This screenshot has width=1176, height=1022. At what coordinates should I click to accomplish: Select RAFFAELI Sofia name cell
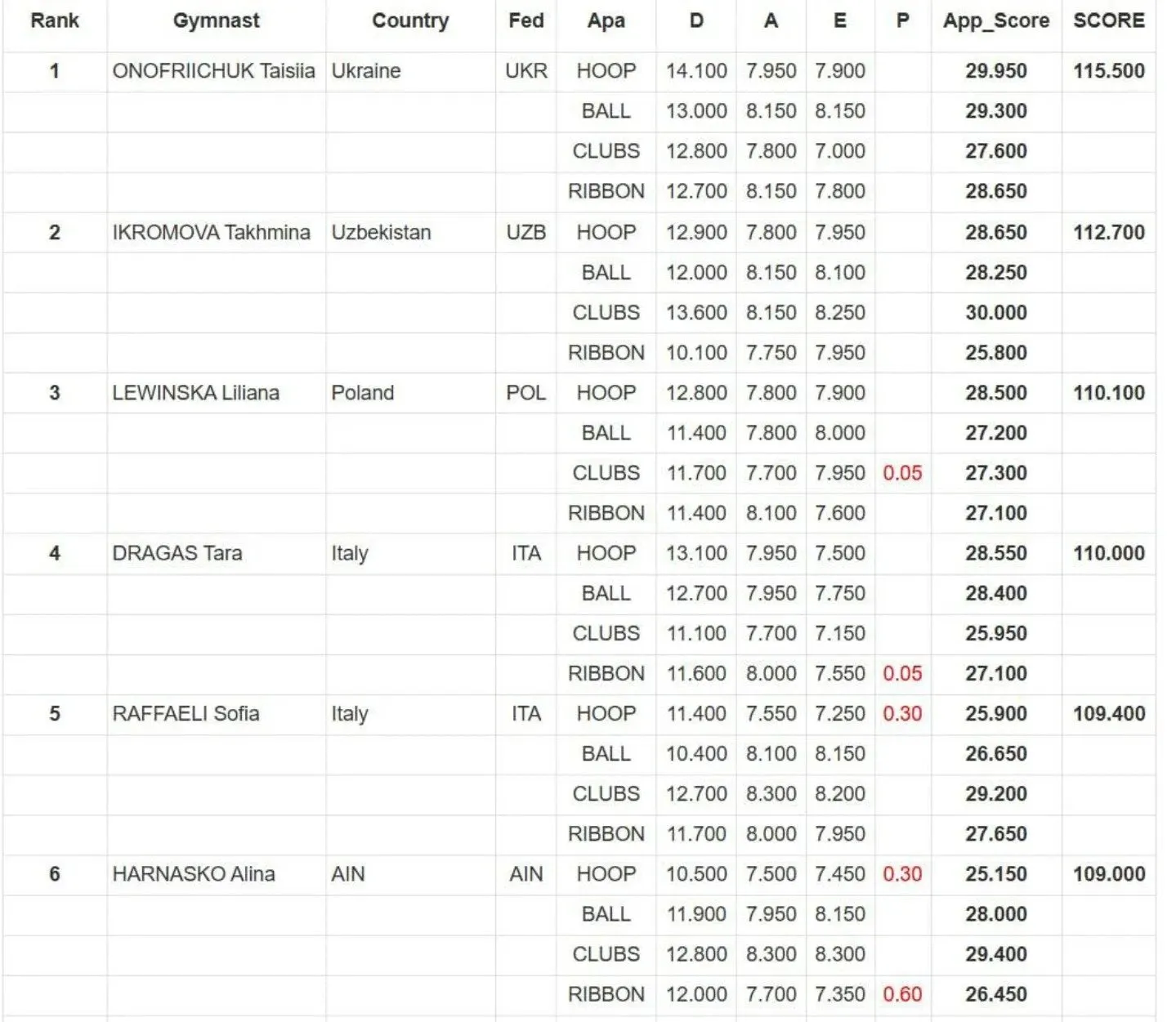coord(186,714)
